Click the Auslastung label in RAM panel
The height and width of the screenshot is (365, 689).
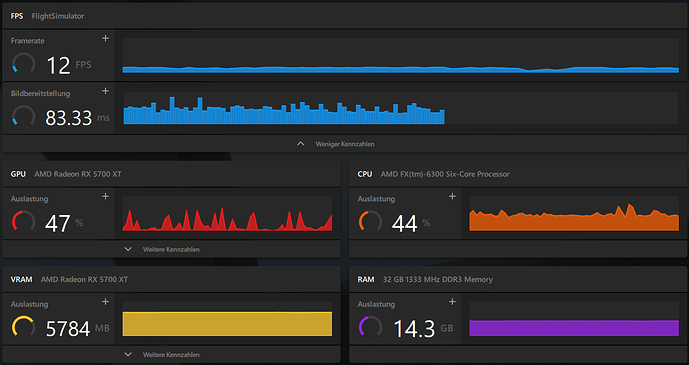[376, 304]
